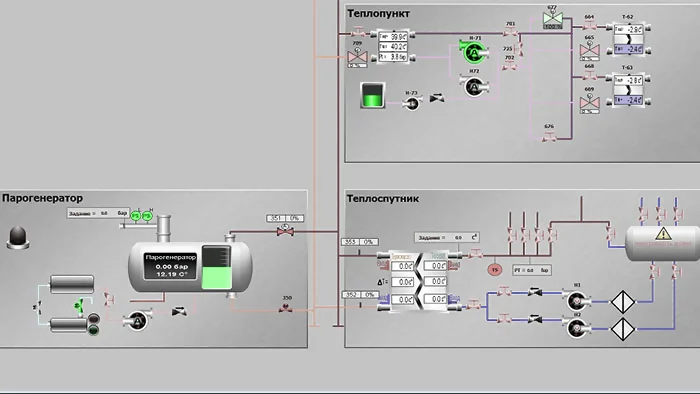This screenshot has width=700, height=394.
Task: Click the Теплопункт panel title
Action: (x=378, y=13)
